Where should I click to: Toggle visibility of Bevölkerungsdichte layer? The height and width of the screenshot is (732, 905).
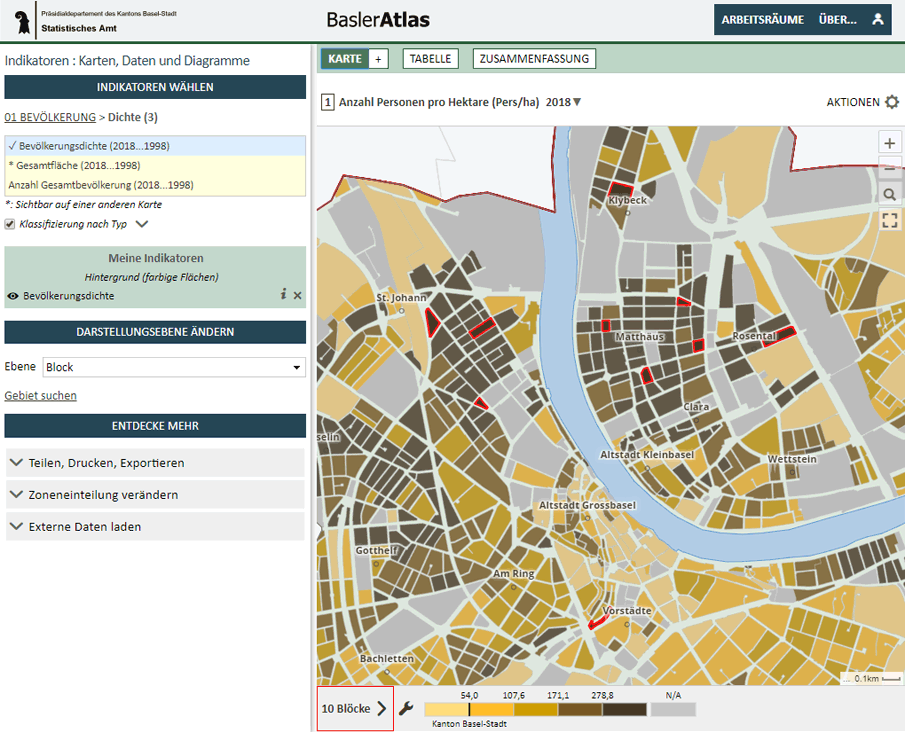pyautogui.click(x=13, y=296)
